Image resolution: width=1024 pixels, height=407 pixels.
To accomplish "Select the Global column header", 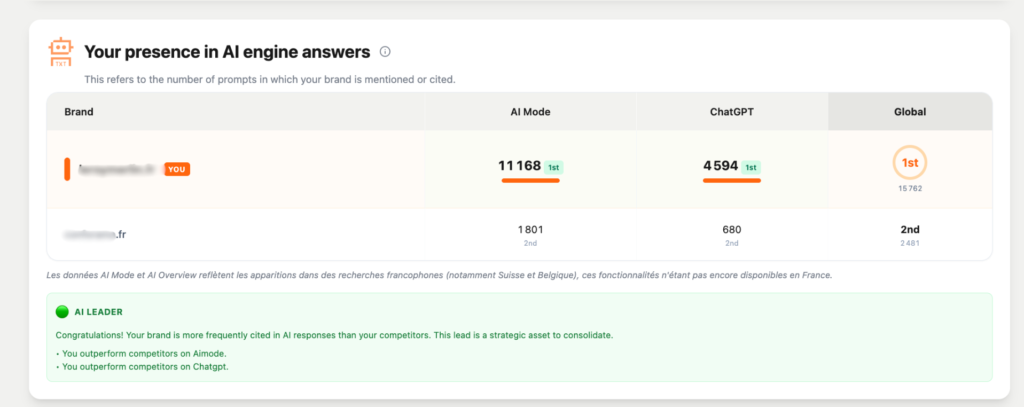I will coord(910,112).
